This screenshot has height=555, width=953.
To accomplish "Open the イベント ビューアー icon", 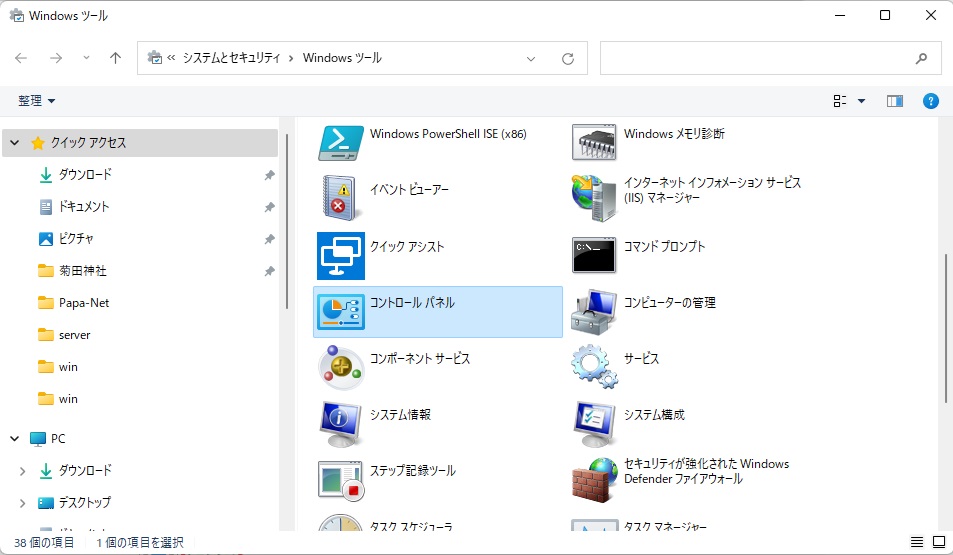I will click(x=341, y=197).
